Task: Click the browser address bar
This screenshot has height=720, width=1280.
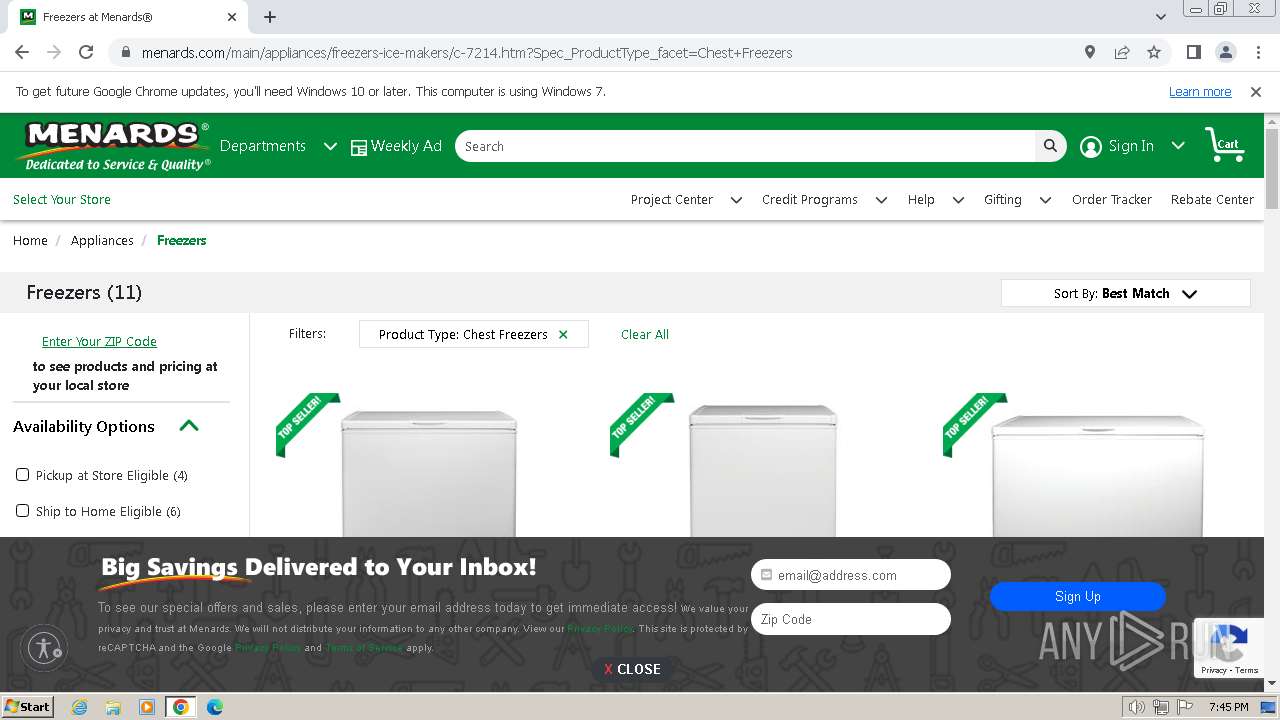Action: [x=600, y=52]
